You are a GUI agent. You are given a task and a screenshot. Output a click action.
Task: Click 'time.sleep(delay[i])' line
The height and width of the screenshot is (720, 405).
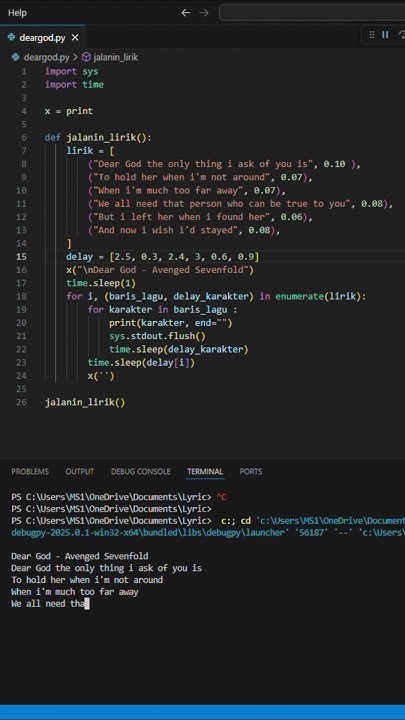[141, 363]
